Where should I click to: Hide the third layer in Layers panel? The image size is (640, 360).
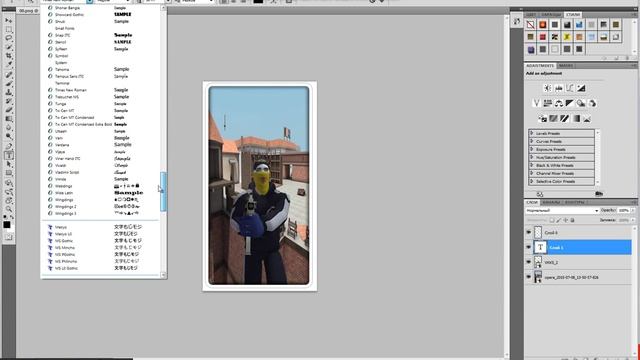click(529, 262)
